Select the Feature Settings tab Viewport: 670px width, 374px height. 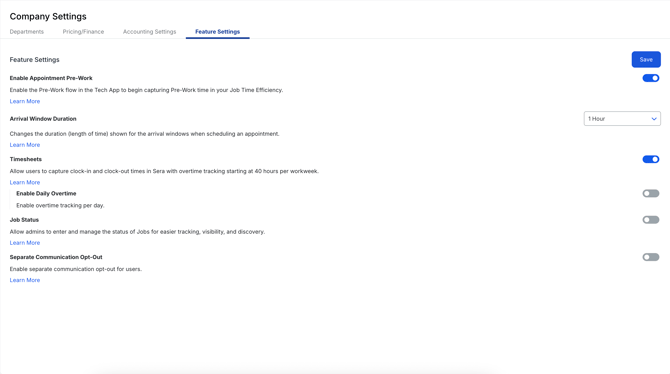point(217,32)
